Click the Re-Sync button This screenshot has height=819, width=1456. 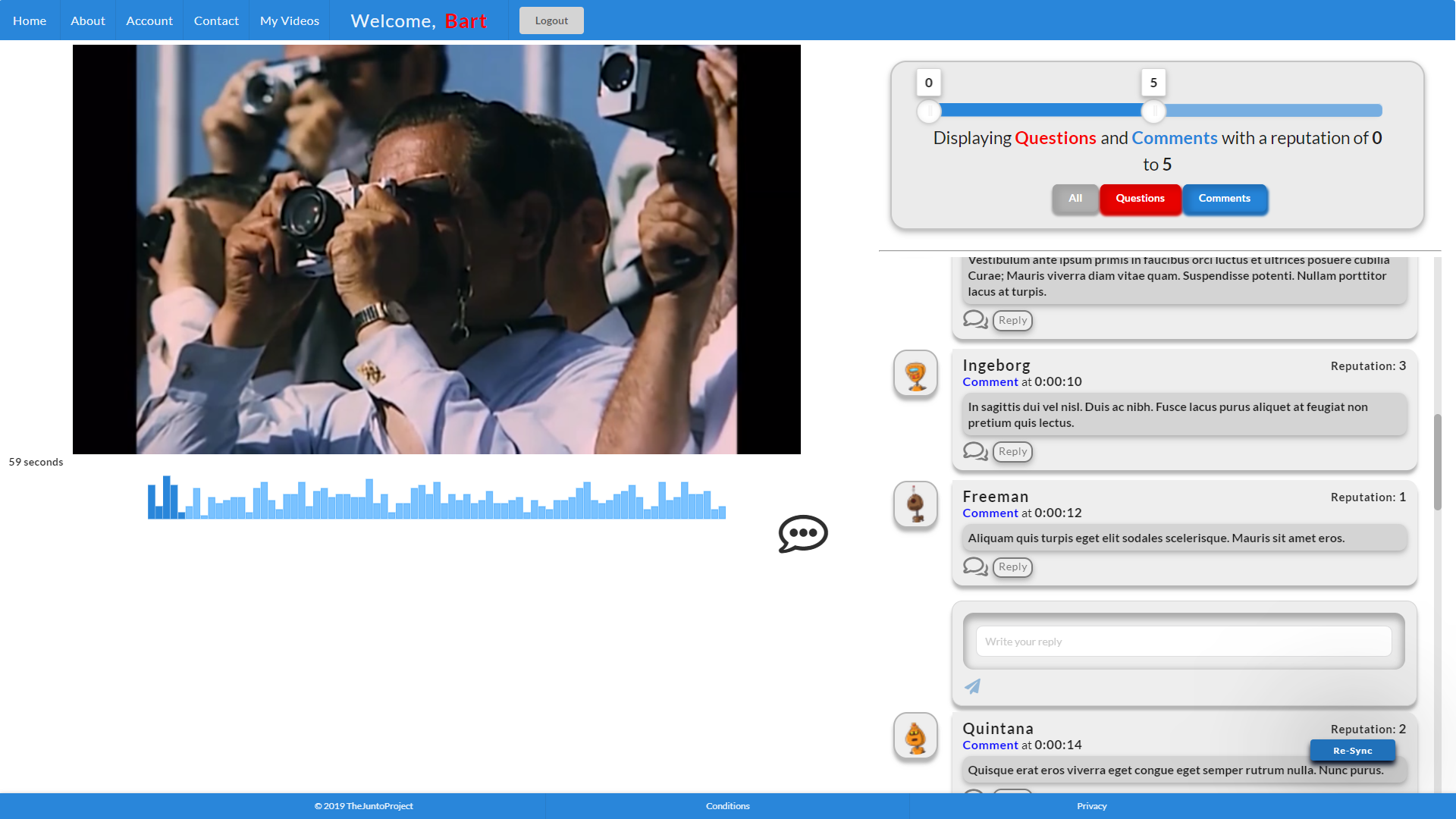point(1353,751)
